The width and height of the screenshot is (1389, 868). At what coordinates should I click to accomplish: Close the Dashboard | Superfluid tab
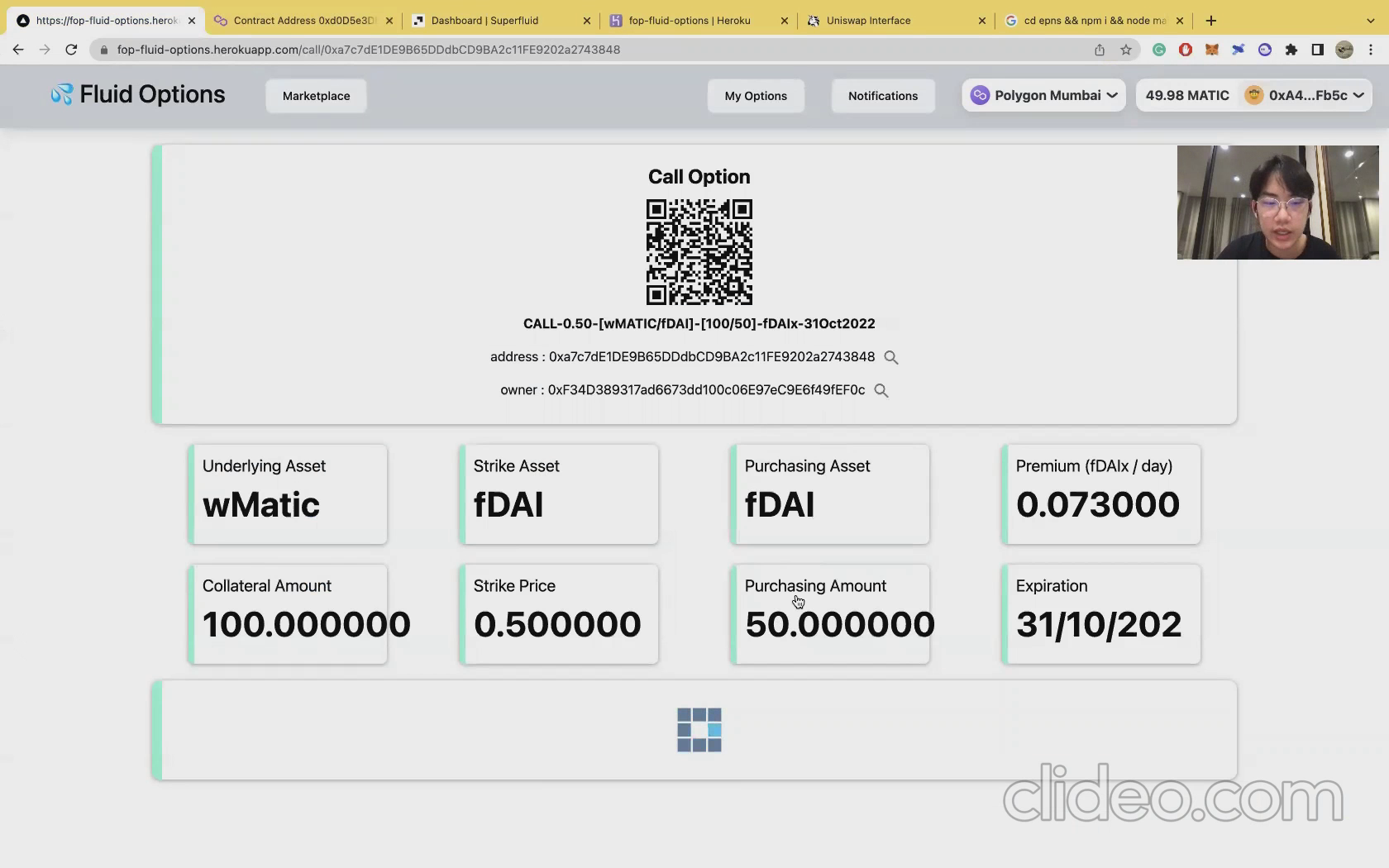[587, 21]
